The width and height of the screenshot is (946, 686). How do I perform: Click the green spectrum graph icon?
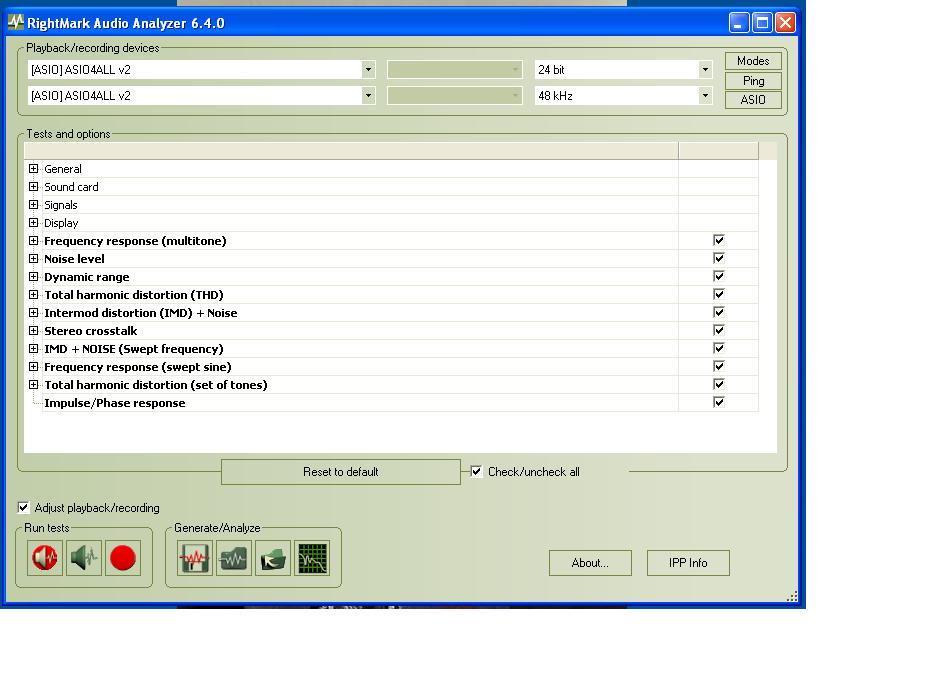[x=312, y=558]
